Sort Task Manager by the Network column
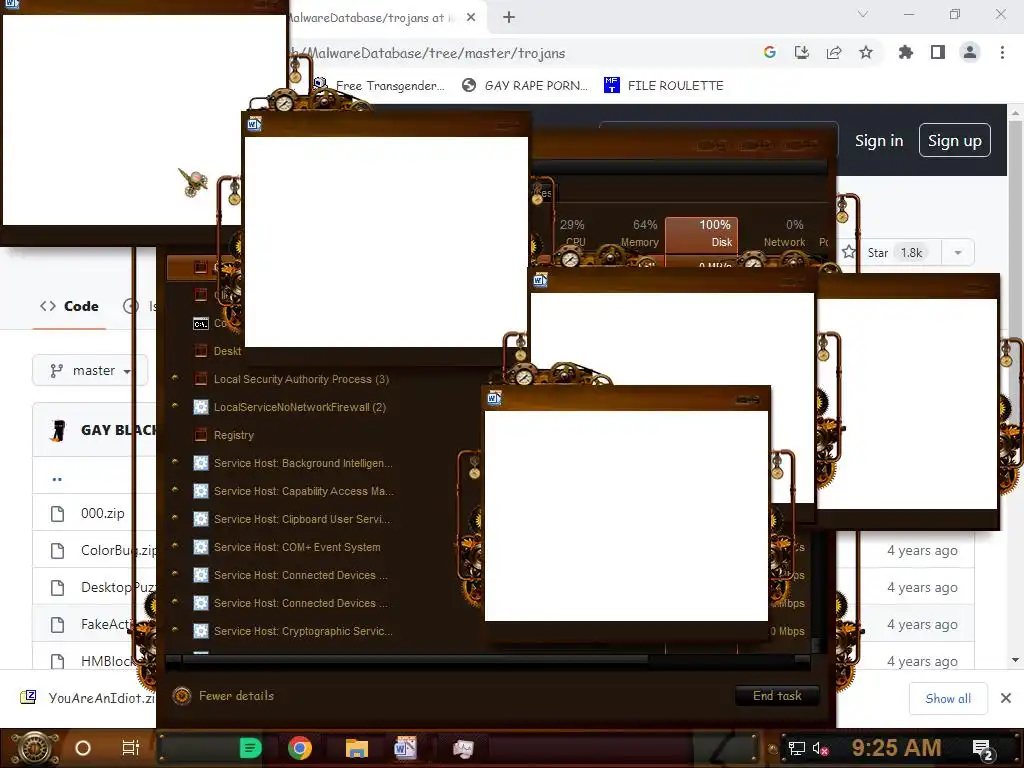Screen dimensions: 1024x768 [x=782, y=233]
